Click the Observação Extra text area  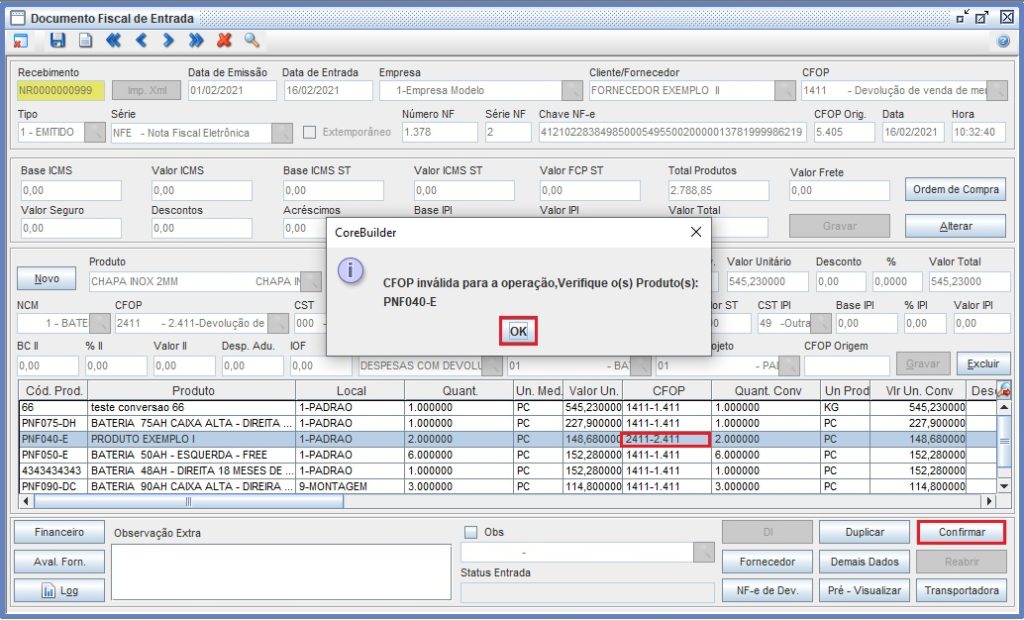(x=281, y=572)
